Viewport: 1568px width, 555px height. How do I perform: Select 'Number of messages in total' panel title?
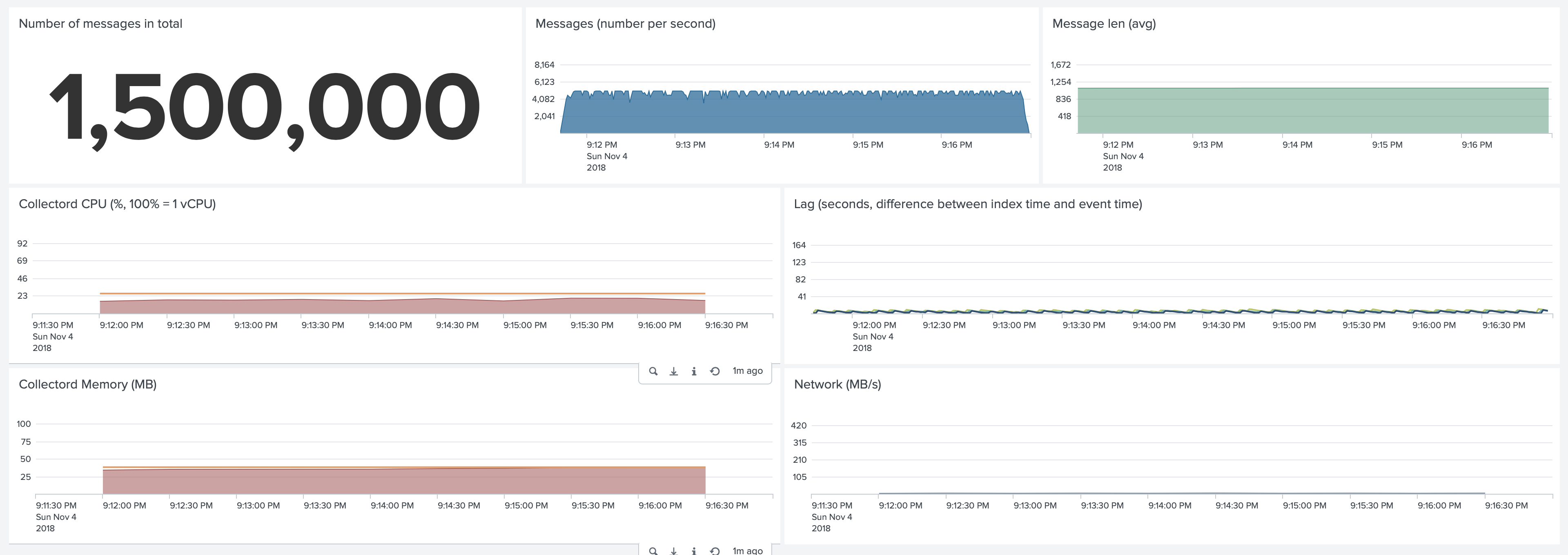coord(100,24)
